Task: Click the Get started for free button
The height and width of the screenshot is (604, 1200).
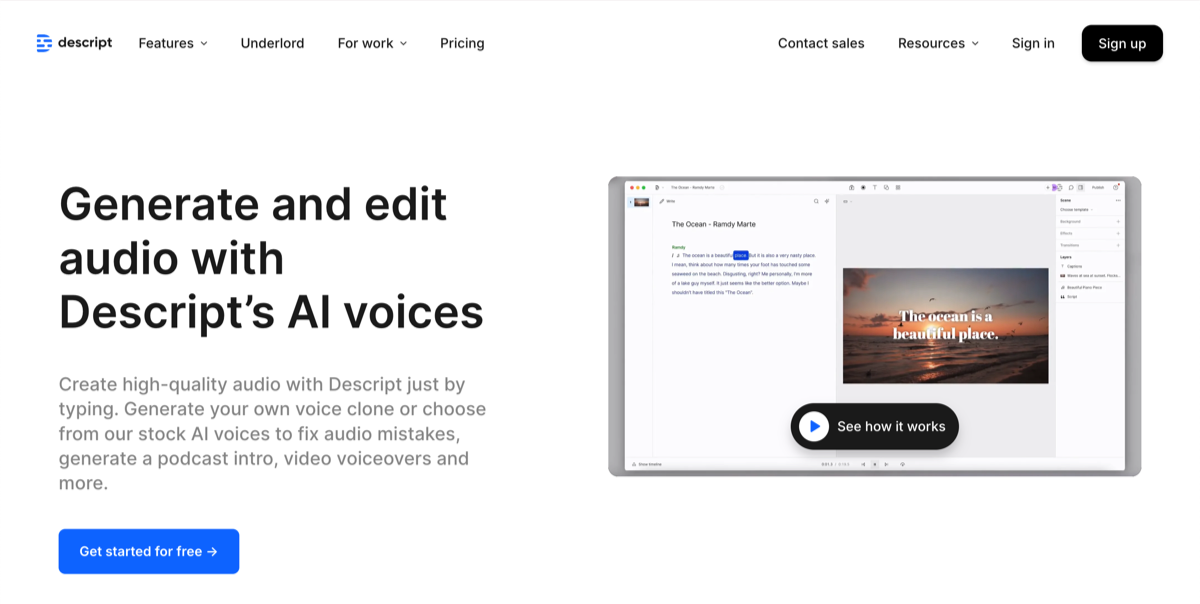Action: coord(148,551)
